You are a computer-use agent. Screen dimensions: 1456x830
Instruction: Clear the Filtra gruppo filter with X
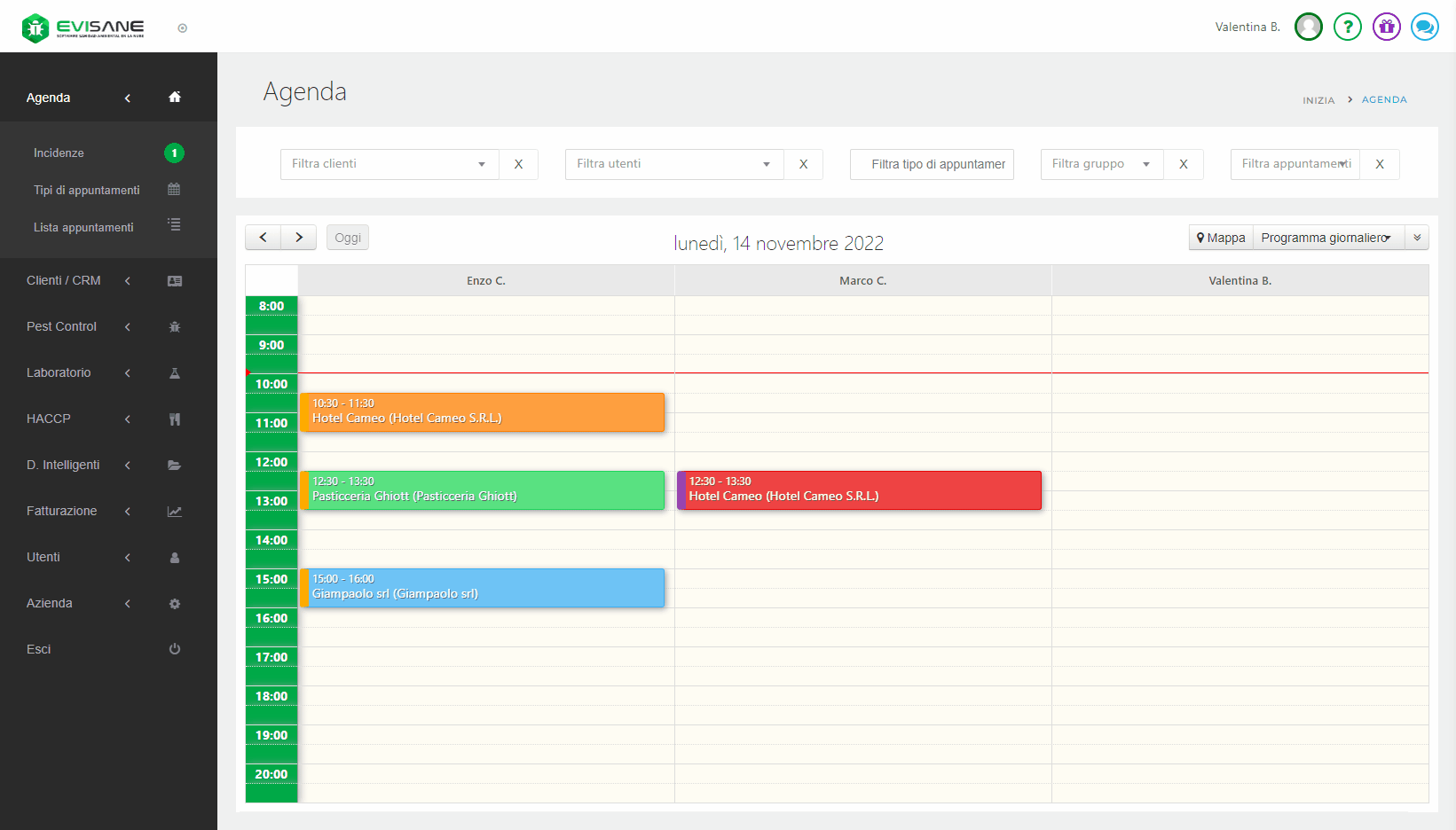point(1183,164)
